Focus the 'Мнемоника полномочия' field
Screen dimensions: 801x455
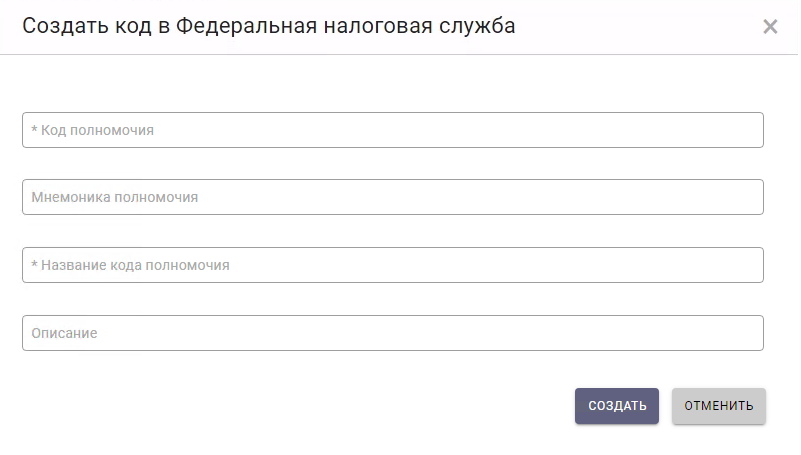tap(392, 197)
